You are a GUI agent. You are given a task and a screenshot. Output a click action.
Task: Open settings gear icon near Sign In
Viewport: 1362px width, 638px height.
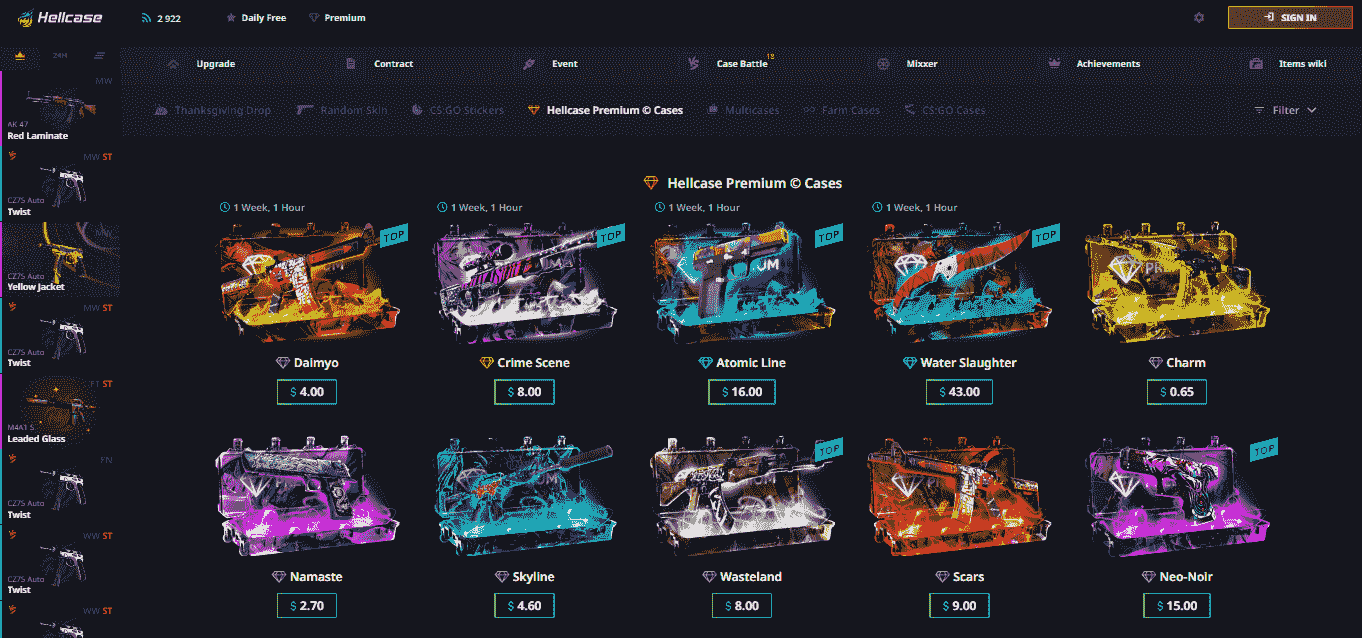click(x=1199, y=18)
